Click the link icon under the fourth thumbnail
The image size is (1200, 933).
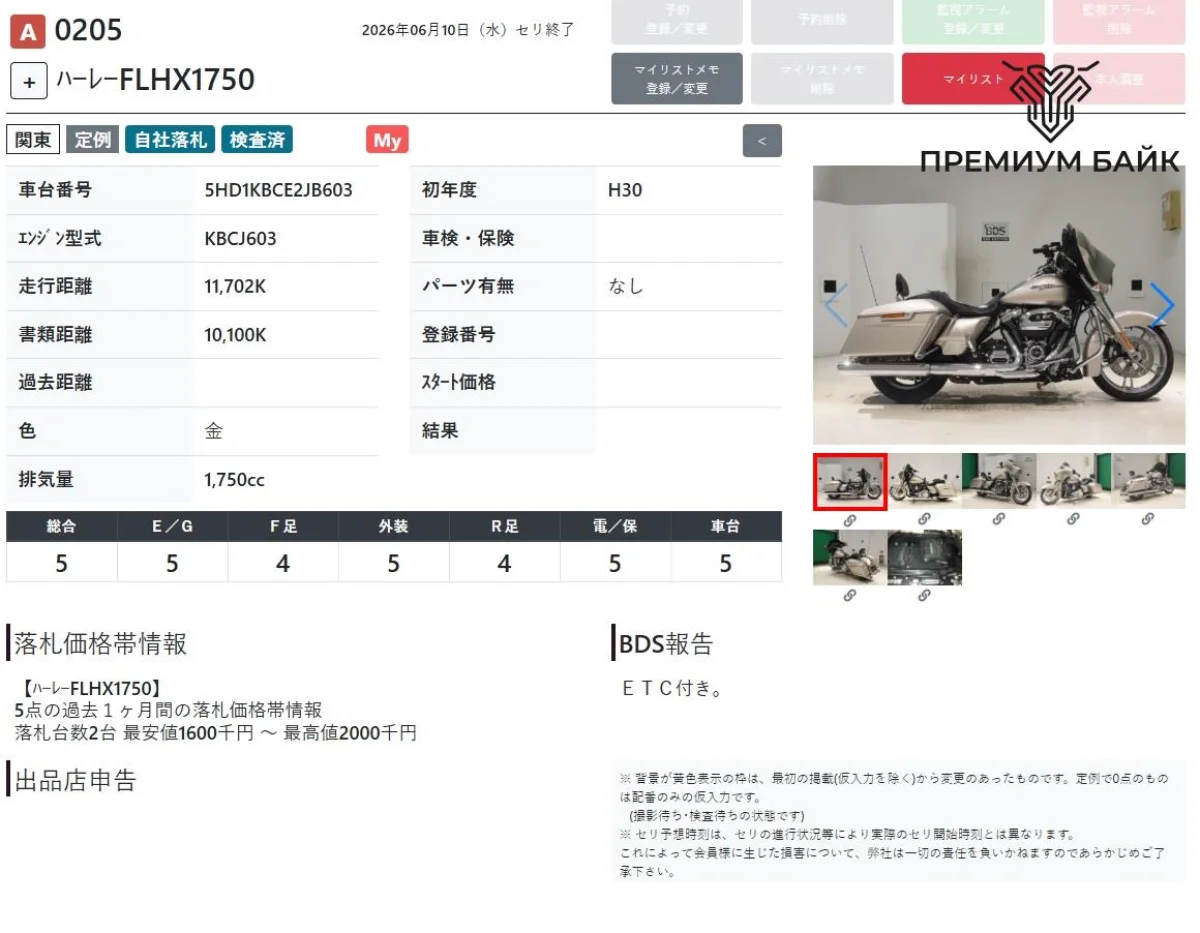click(1074, 520)
